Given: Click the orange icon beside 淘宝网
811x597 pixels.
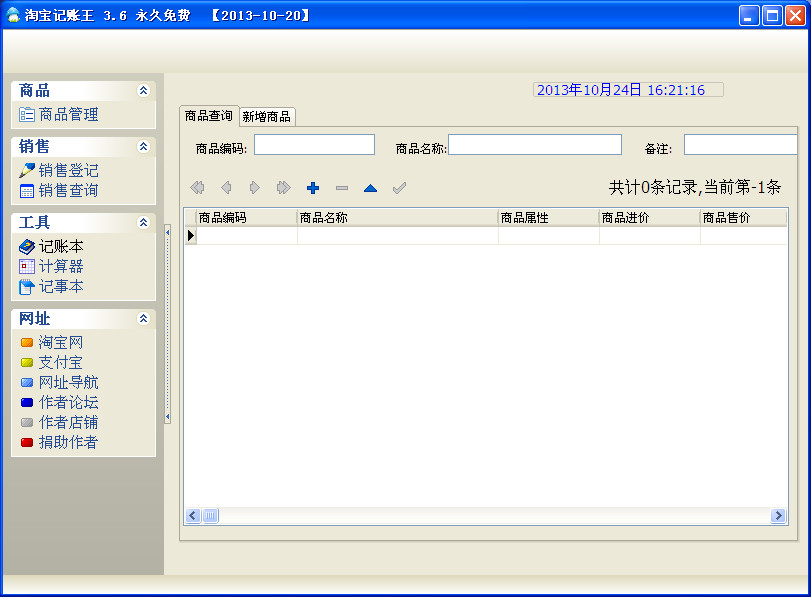Looking at the screenshot, I should pos(27,342).
